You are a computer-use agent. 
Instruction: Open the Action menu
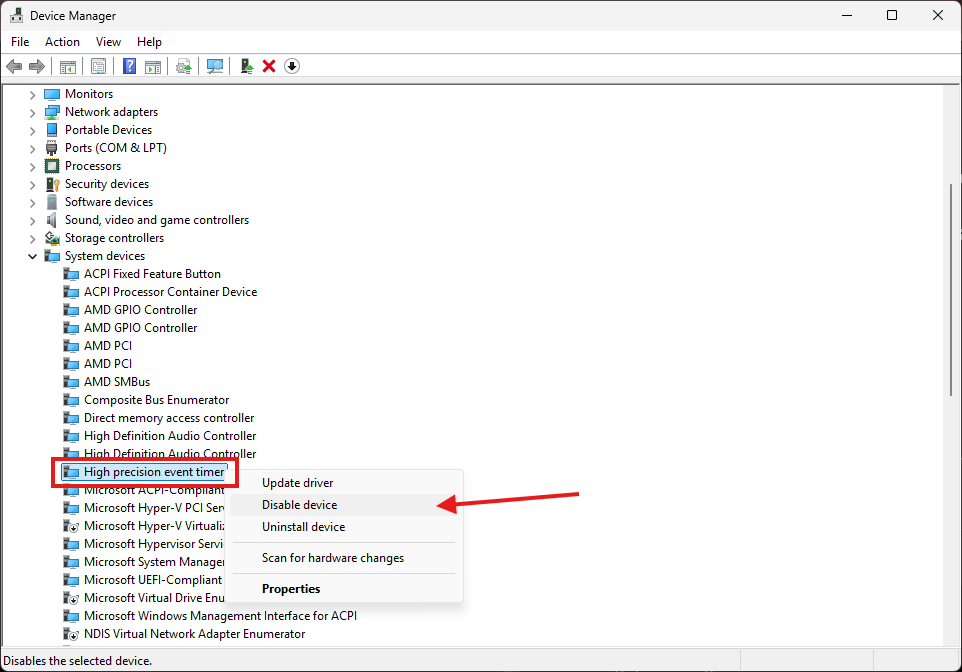[x=62, y=42]
